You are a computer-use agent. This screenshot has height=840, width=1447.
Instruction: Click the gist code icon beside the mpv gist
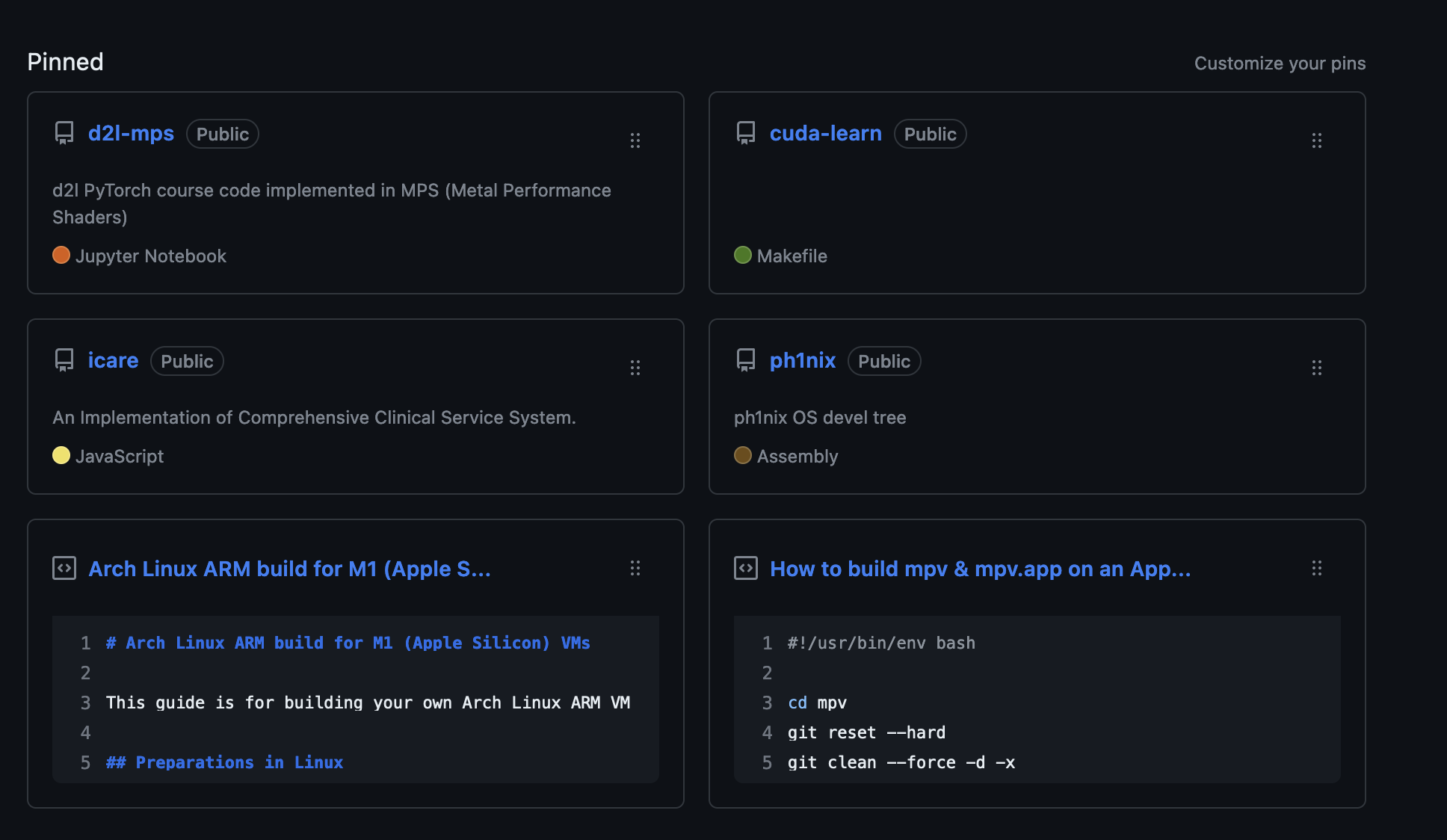[x=745, y=569]
